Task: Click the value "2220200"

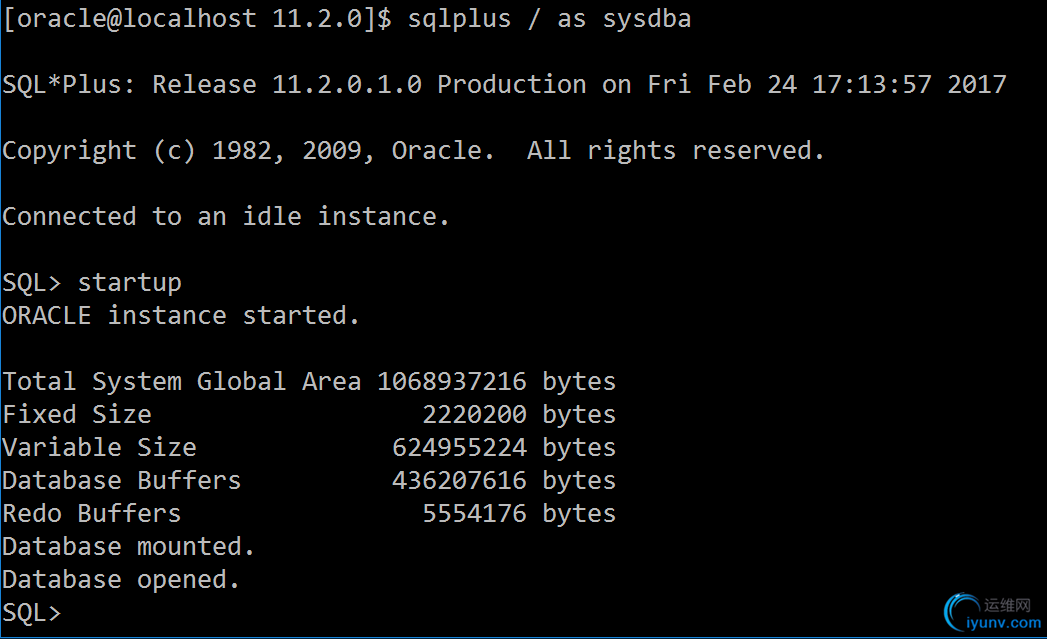Action: pyautogui.click(x=475, y=415)
